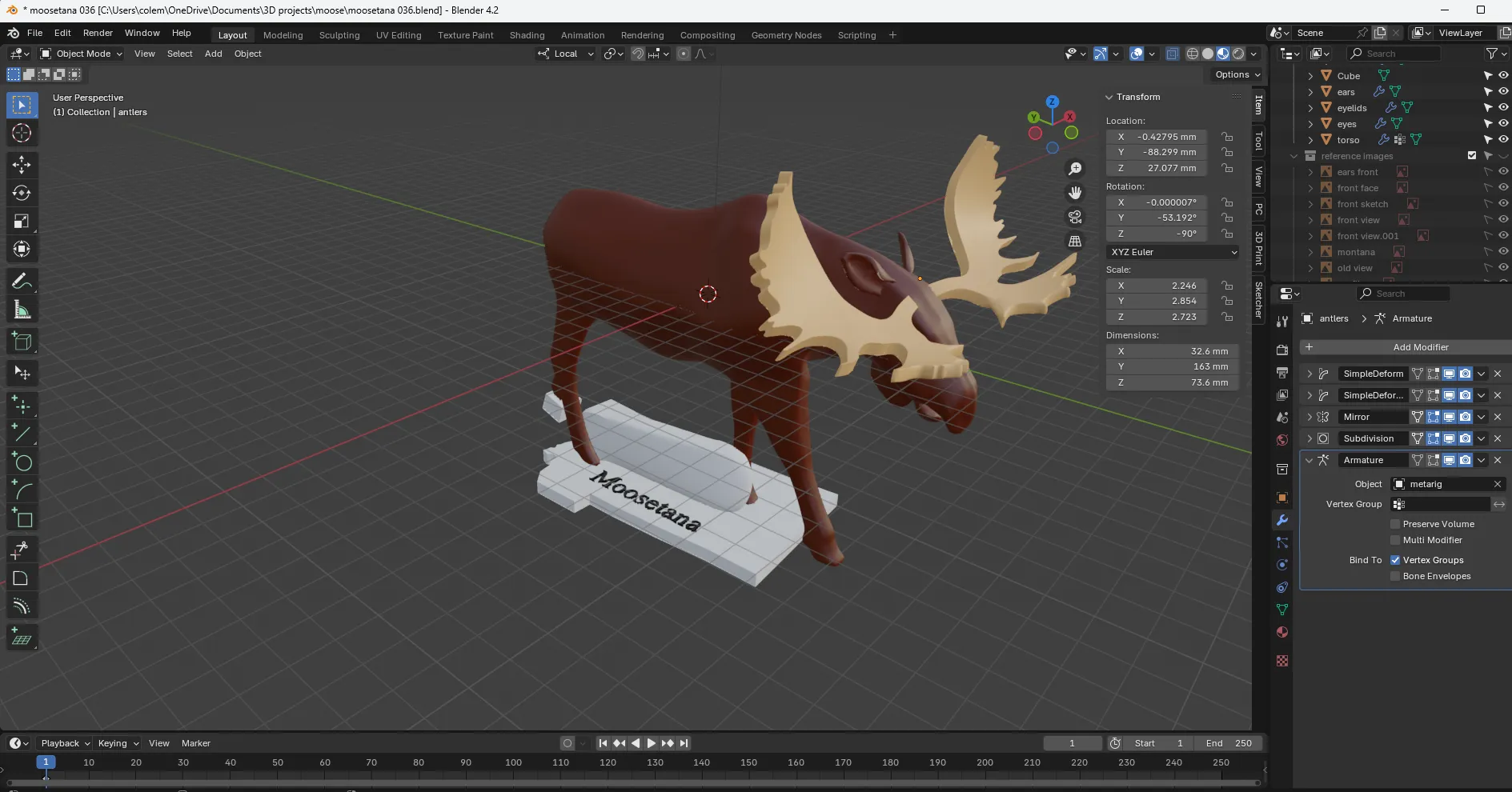1512x792 pixels.
Task: Uncheck Vertex Groups under Bind To
Action: click(x=1395, y=560)
